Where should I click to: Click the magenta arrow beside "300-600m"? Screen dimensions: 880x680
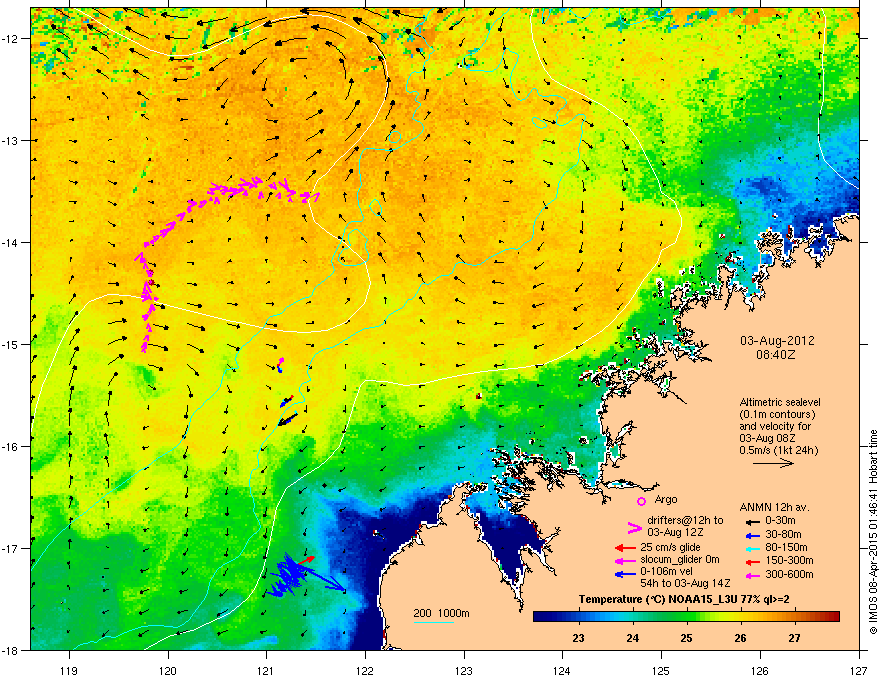751,576
